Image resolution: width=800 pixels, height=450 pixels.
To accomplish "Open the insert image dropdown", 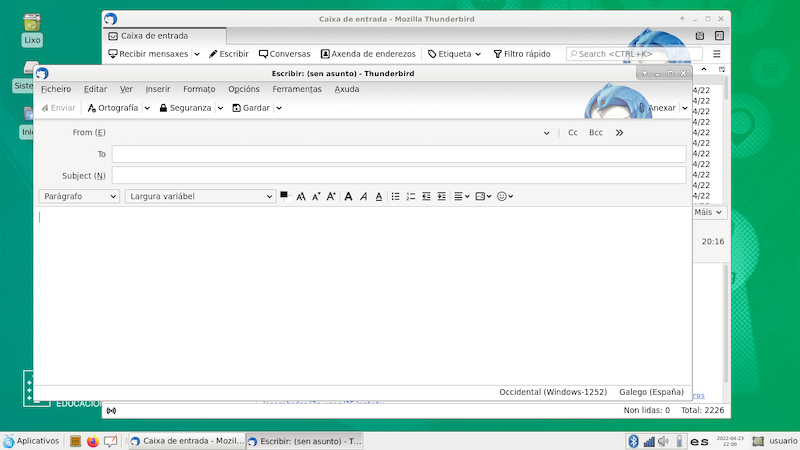I will point(483,196).
